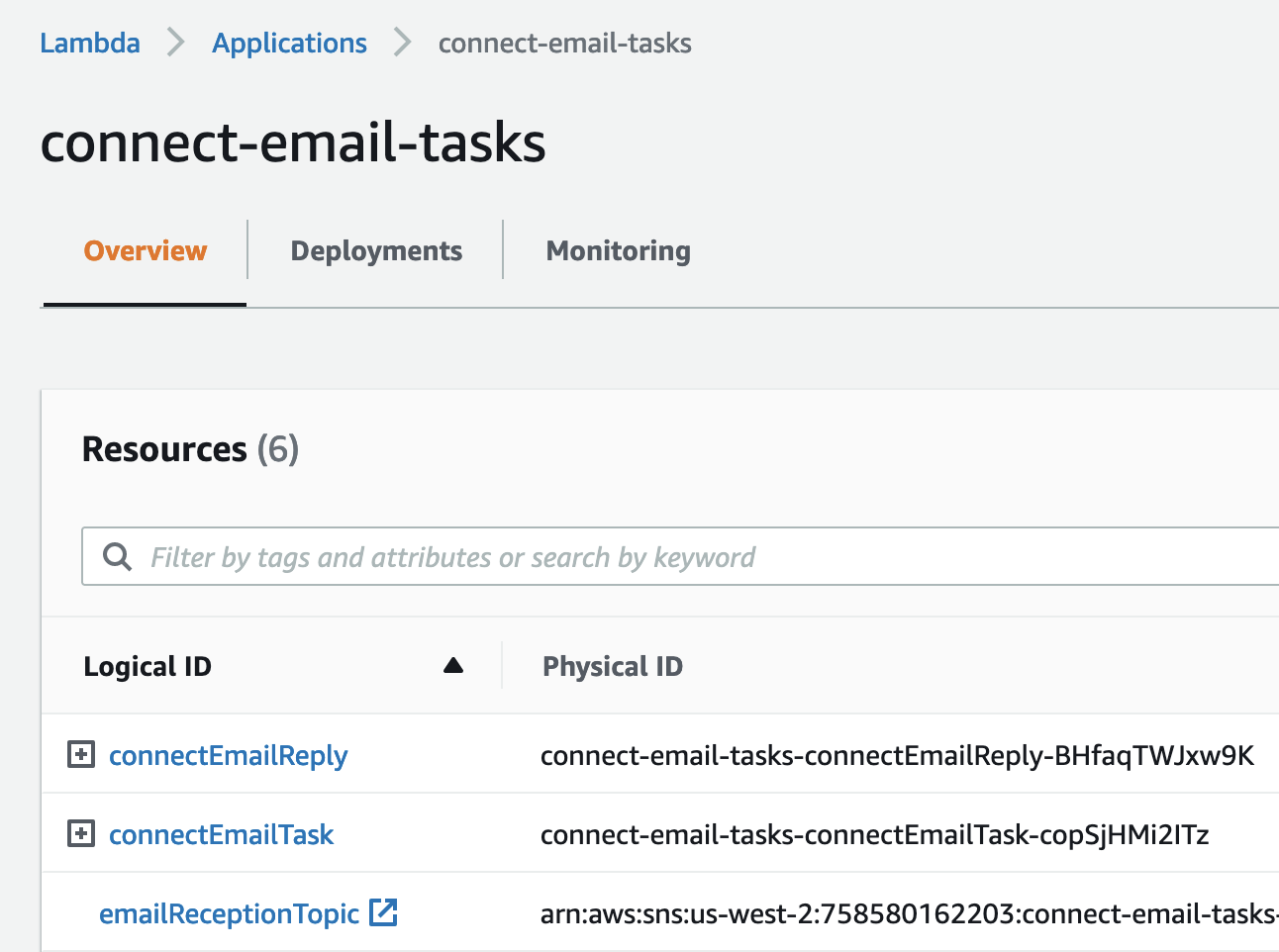Open the connectEmailReply resource link

pos(228,755)
